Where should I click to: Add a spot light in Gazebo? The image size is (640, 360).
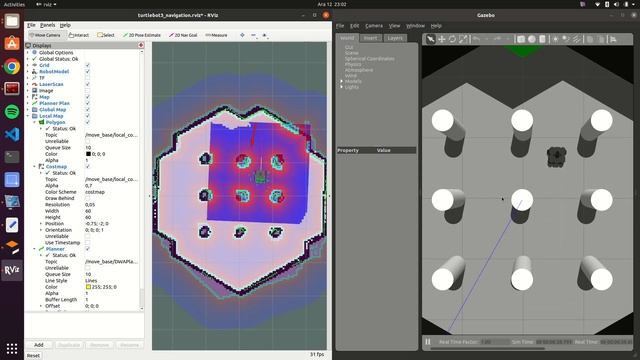coord(566,39)
